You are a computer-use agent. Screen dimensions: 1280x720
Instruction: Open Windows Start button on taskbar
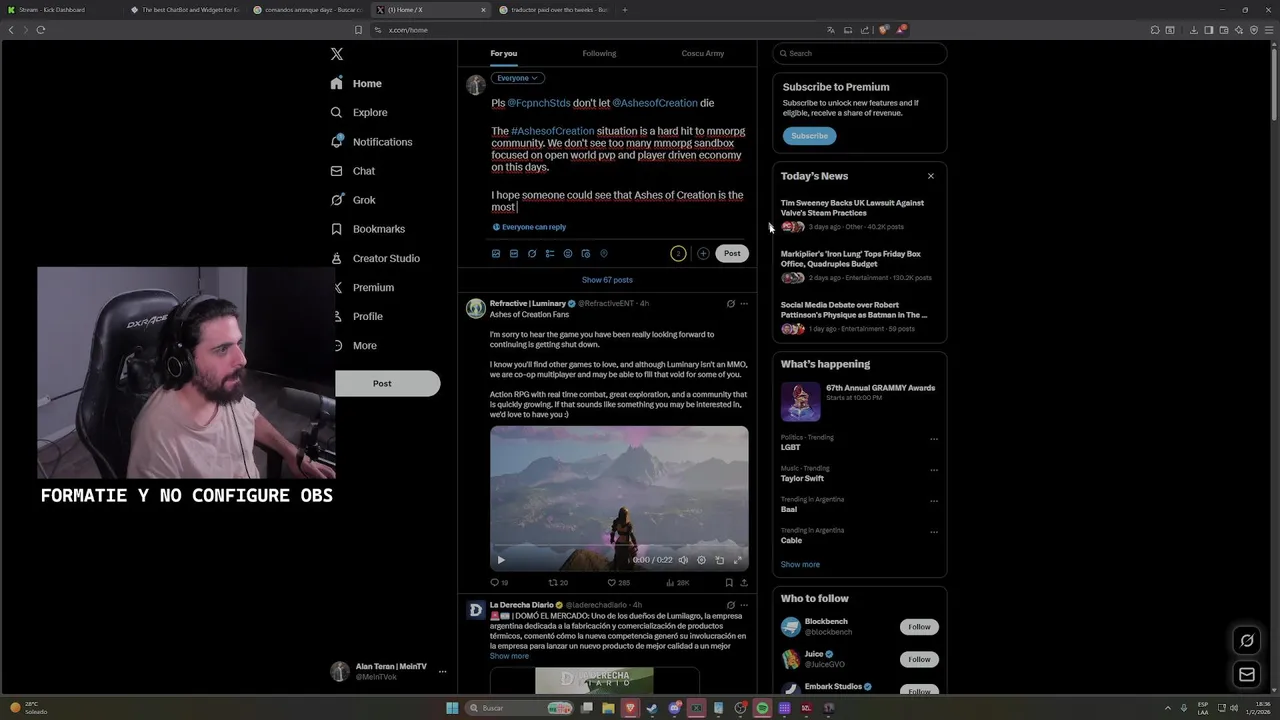[x=452, y=708]
